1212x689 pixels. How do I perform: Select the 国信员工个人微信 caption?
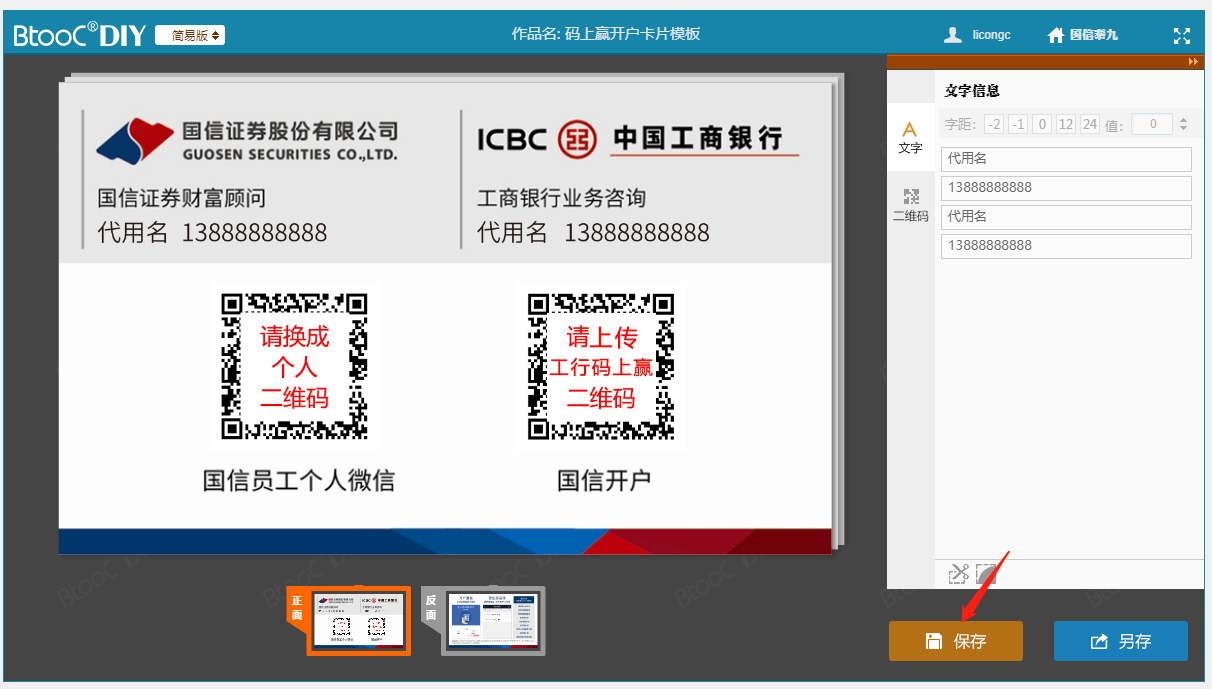click(x=299, y=481)
